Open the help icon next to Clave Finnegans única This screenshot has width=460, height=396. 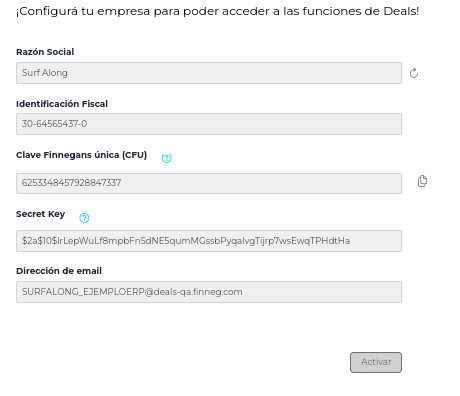(167, 158)
